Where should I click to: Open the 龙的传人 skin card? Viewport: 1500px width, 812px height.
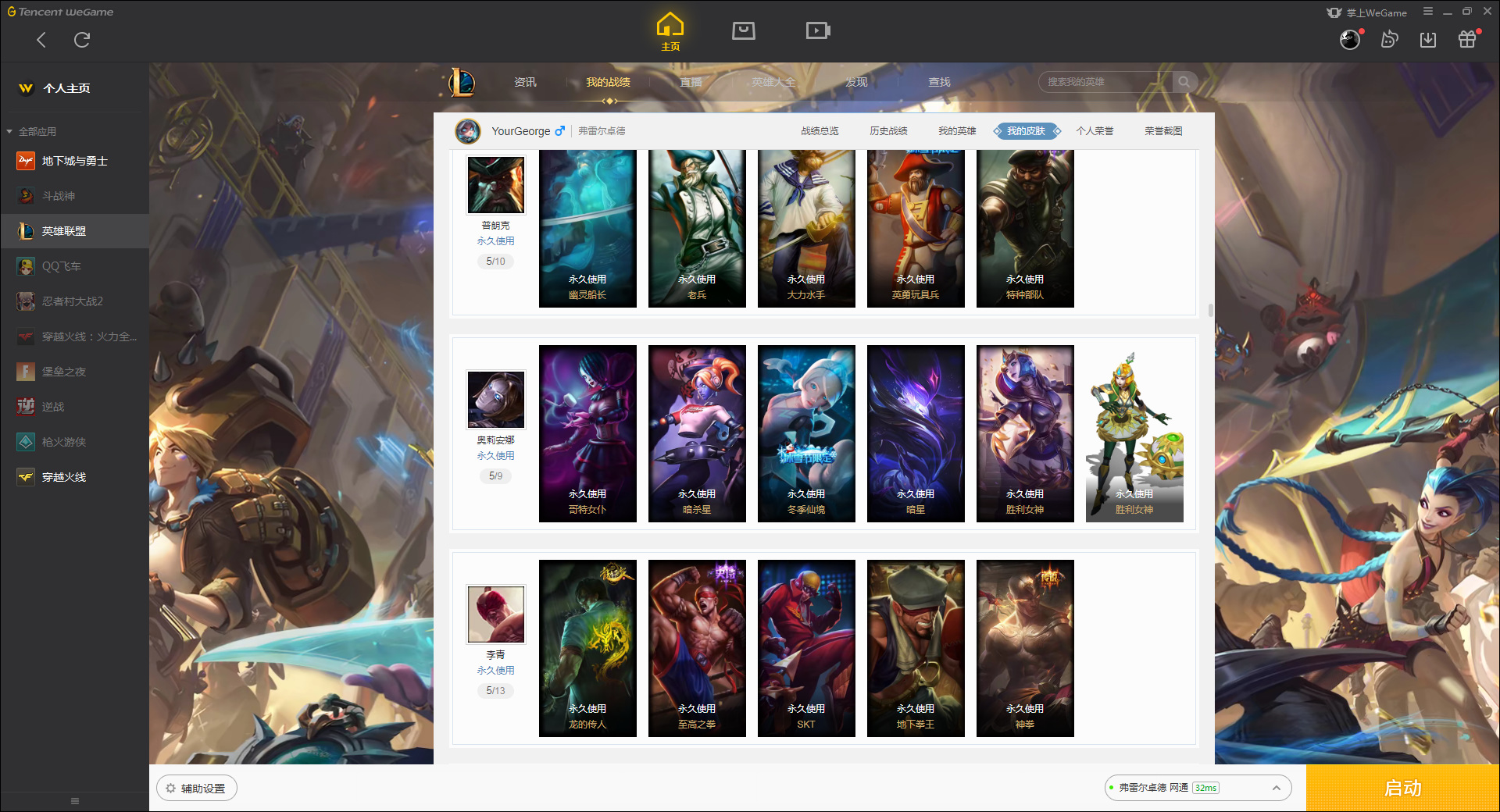pyautogui.click(x=587, y=648)
